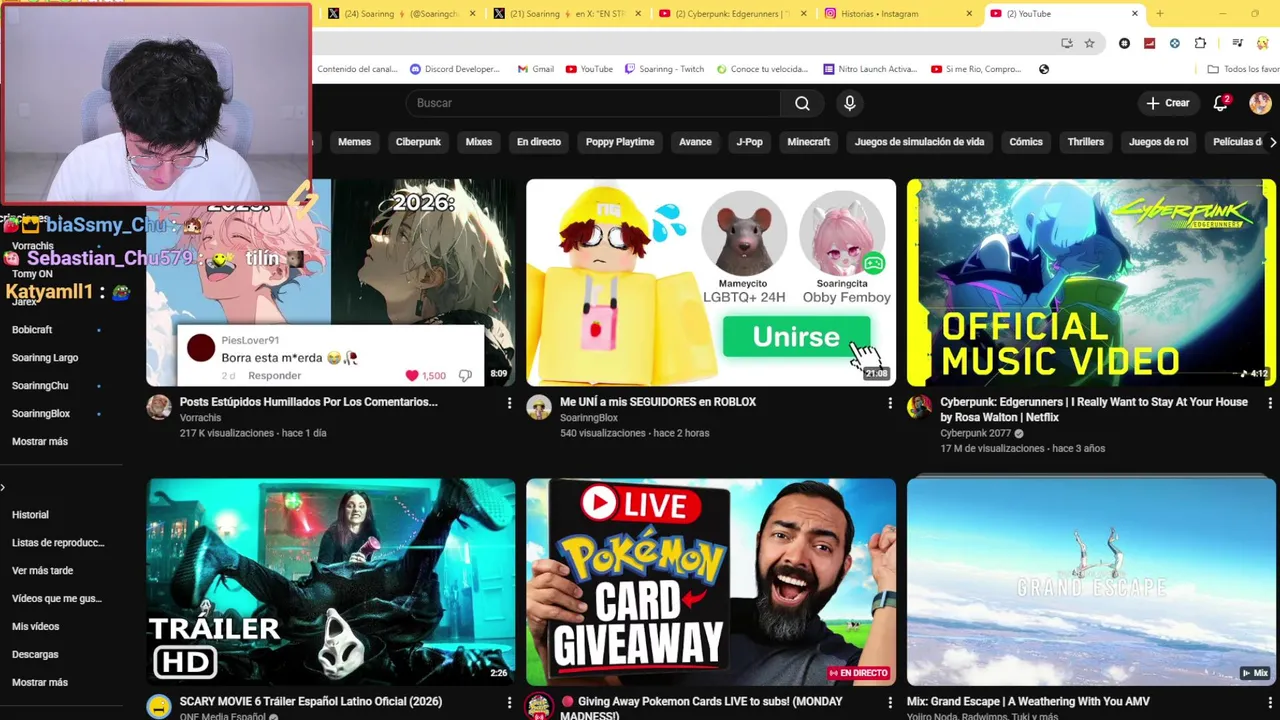Select the Cómics chip

pos(1025,142)
